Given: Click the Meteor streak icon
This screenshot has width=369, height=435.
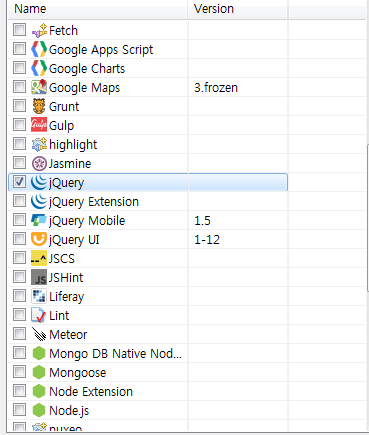Looking at the screenshot, I should (x=39, y=334).
